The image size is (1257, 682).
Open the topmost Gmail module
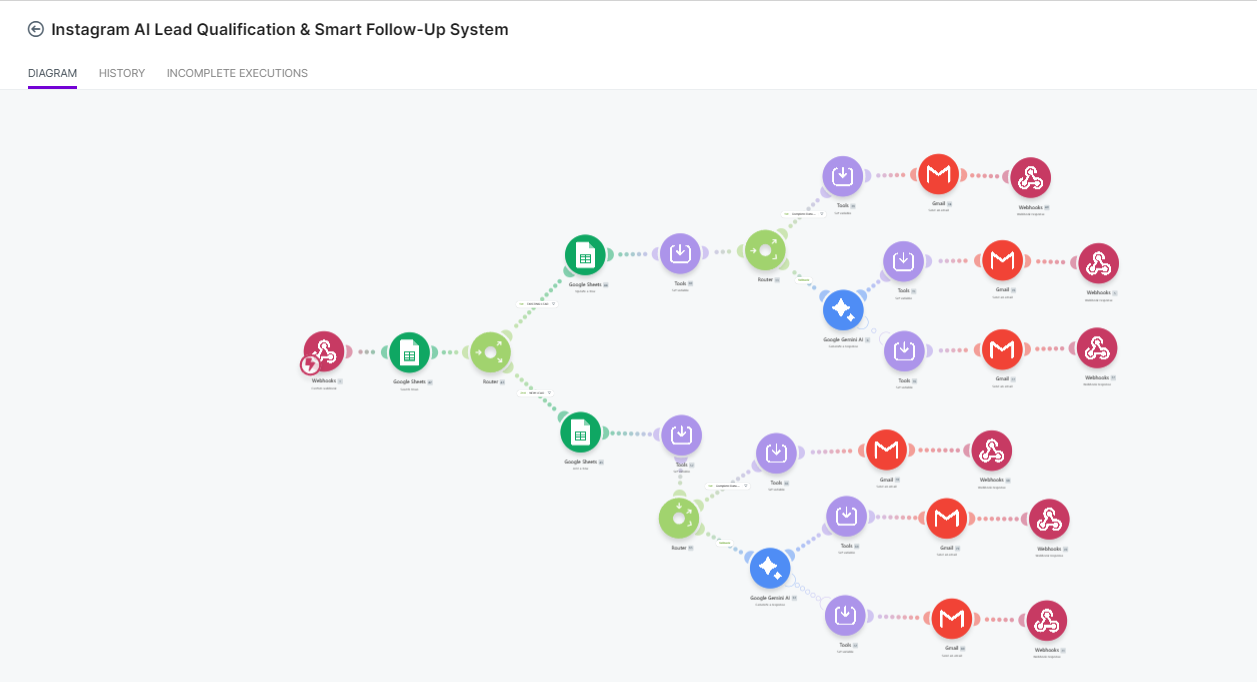coord(938,175)
